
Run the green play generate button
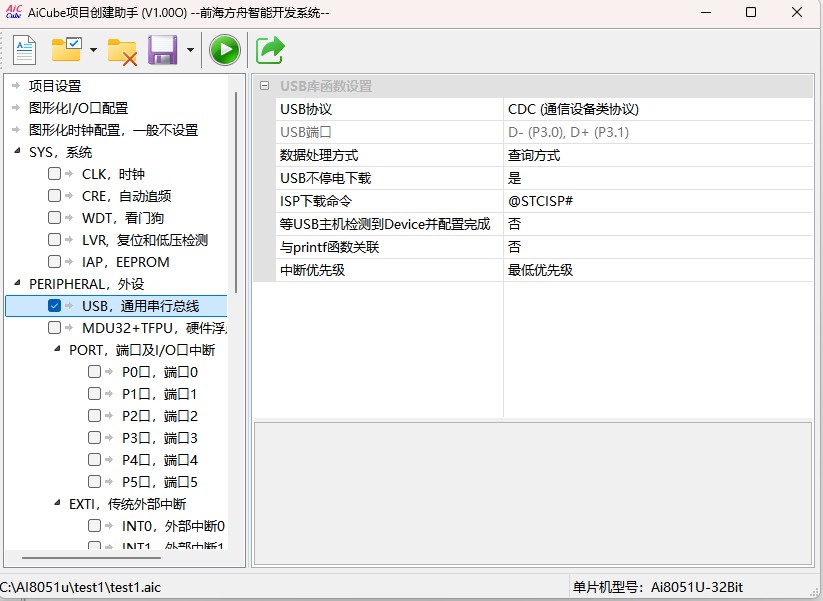tap(225, 50)
